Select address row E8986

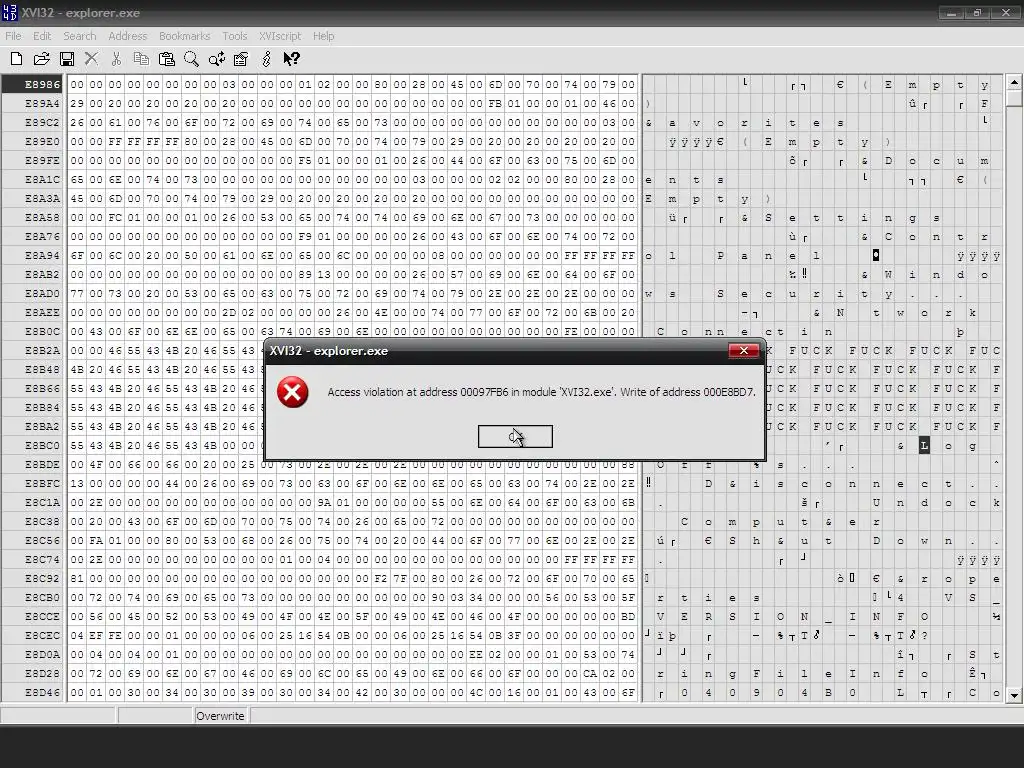point(34,84)
